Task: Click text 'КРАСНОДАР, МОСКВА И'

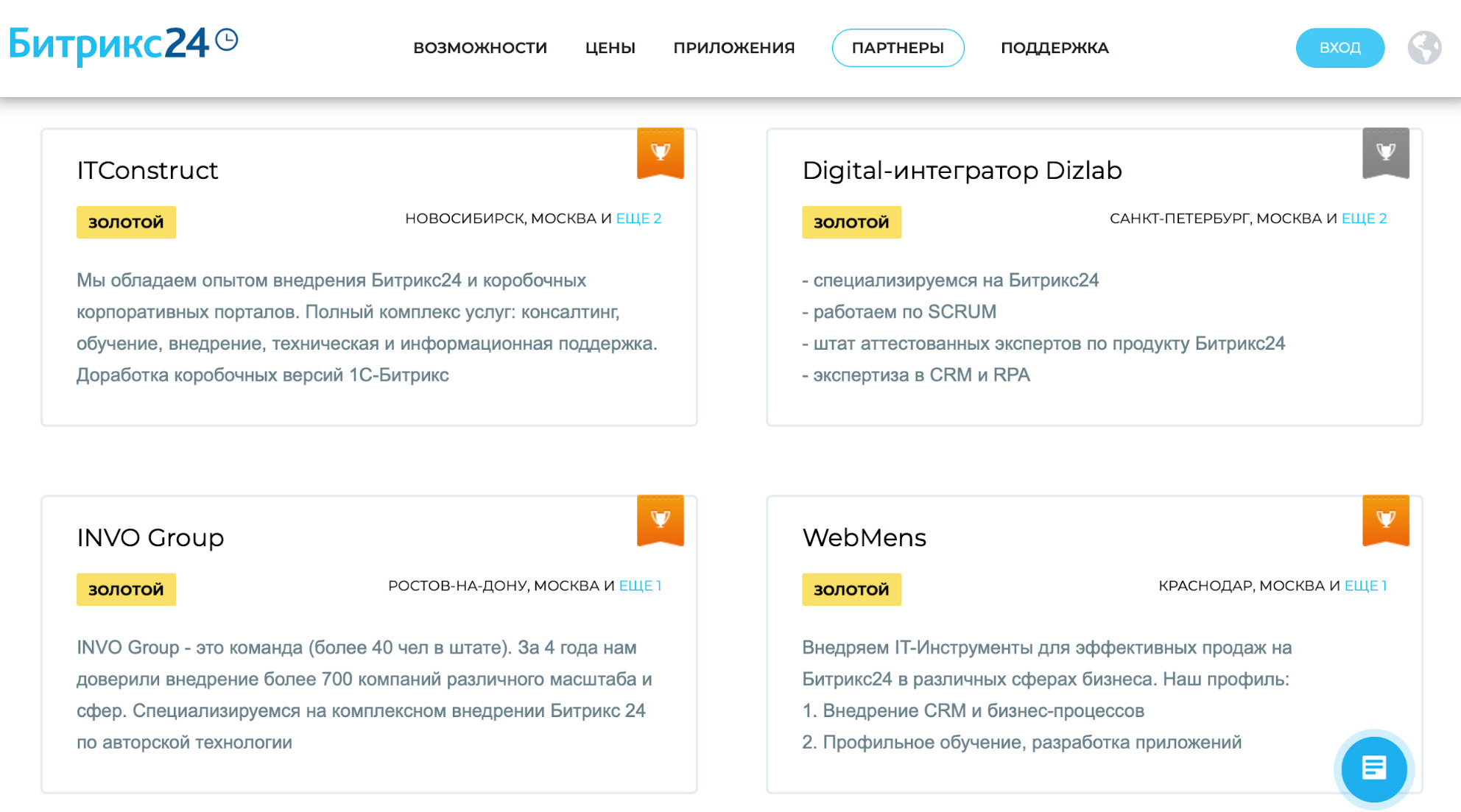Action: tap(1250, 586)
